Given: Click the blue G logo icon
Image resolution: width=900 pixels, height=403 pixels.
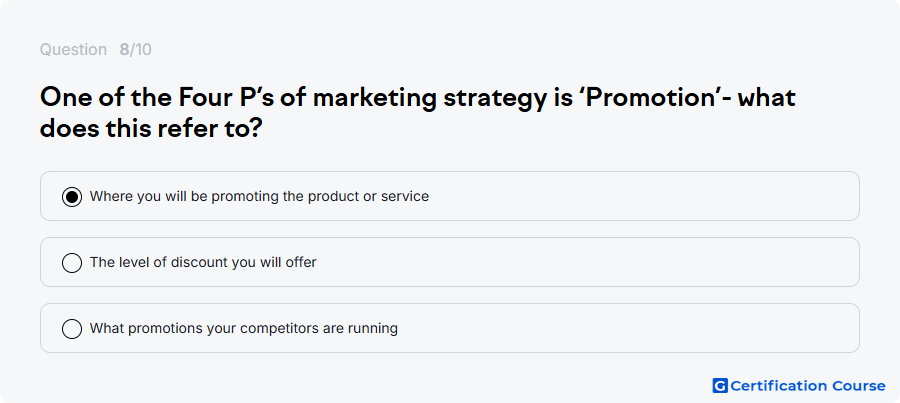Looking at the screenshot, I should (x=720, y=386).
